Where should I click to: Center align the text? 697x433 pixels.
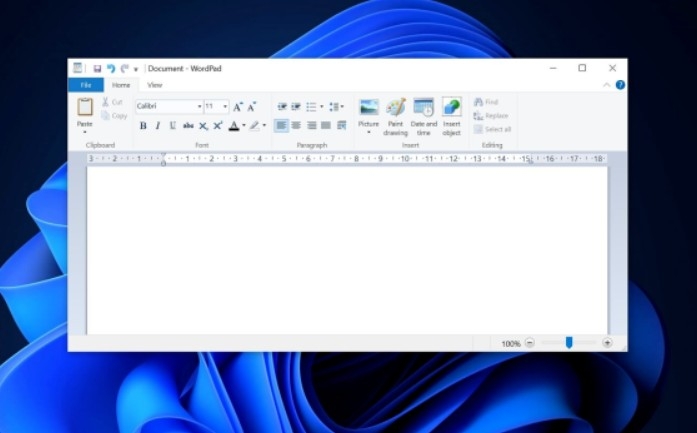296,126
